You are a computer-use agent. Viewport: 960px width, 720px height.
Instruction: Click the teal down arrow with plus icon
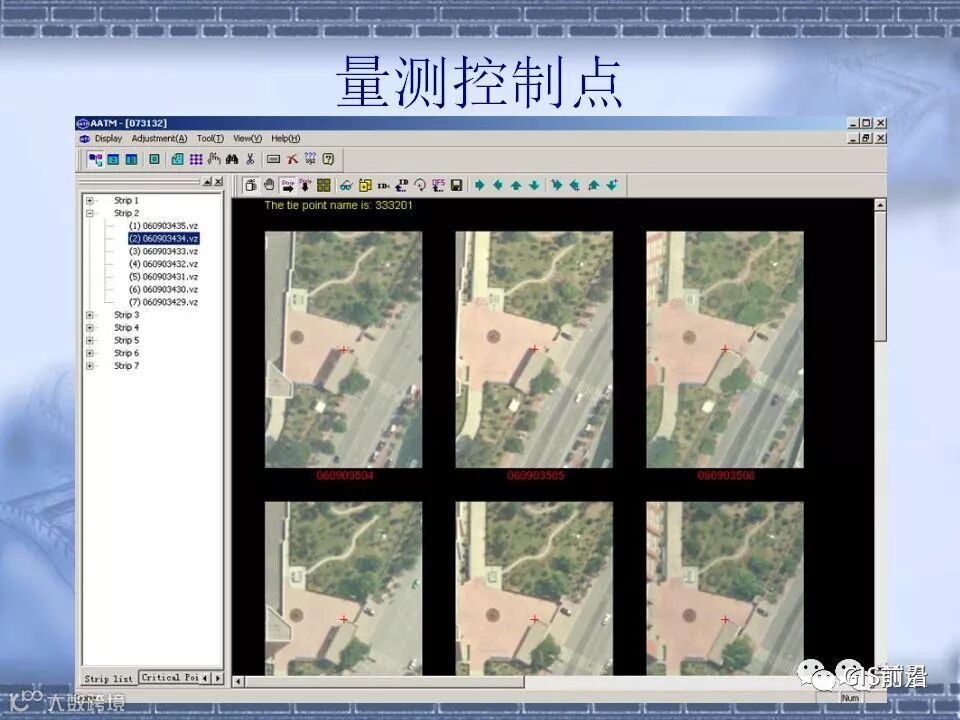pyautogui.click(x=612, y=185)
